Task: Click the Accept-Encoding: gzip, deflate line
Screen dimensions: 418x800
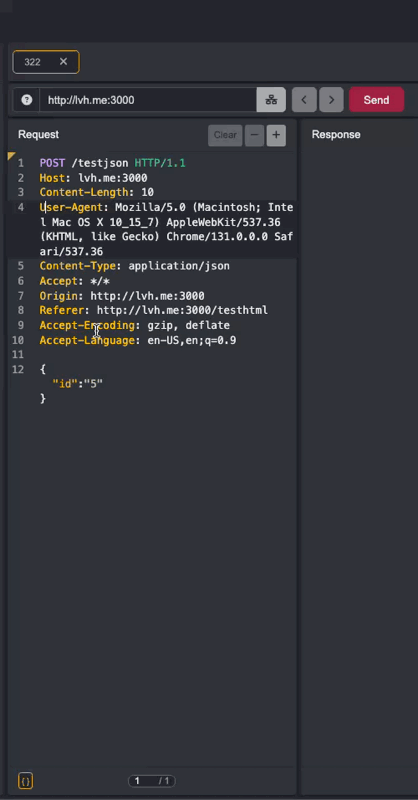Action: [x=135, y=325]
